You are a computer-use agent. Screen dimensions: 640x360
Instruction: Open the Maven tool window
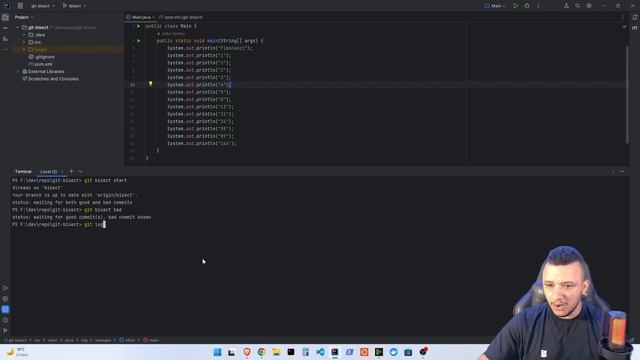point(635,28)
